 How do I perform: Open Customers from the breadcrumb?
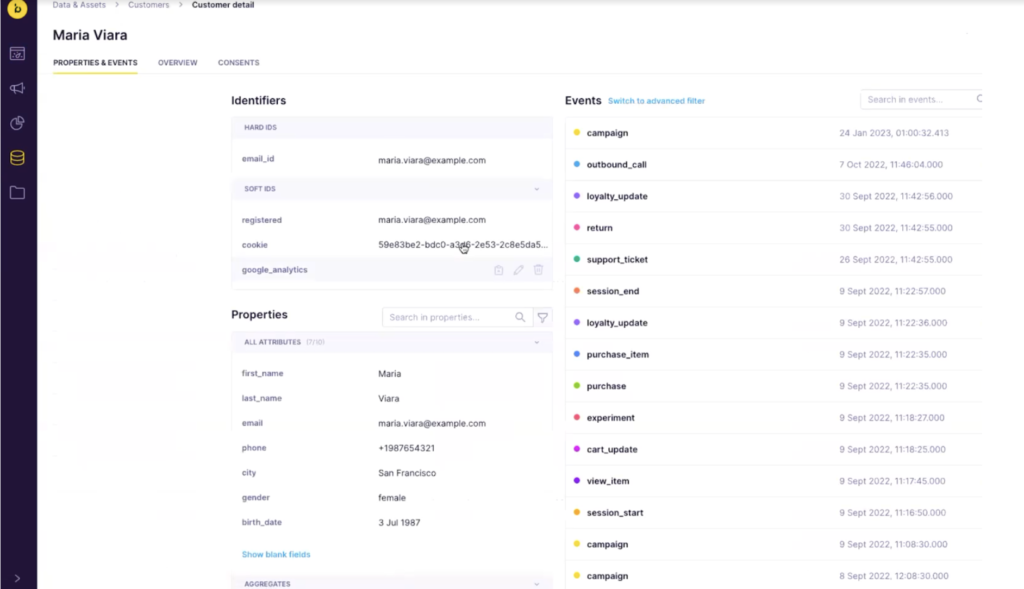[148, 4]
